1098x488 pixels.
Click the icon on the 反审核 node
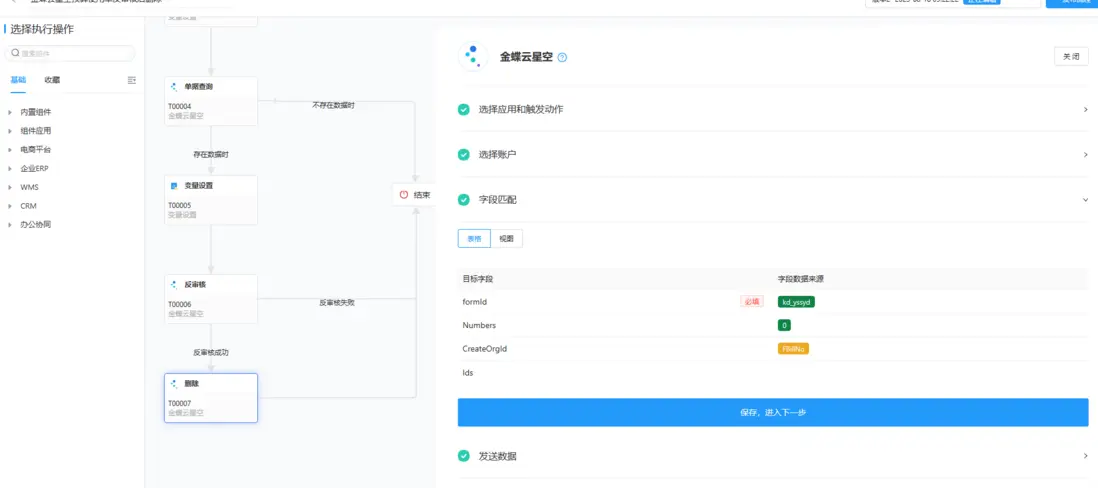coord(174,285)
